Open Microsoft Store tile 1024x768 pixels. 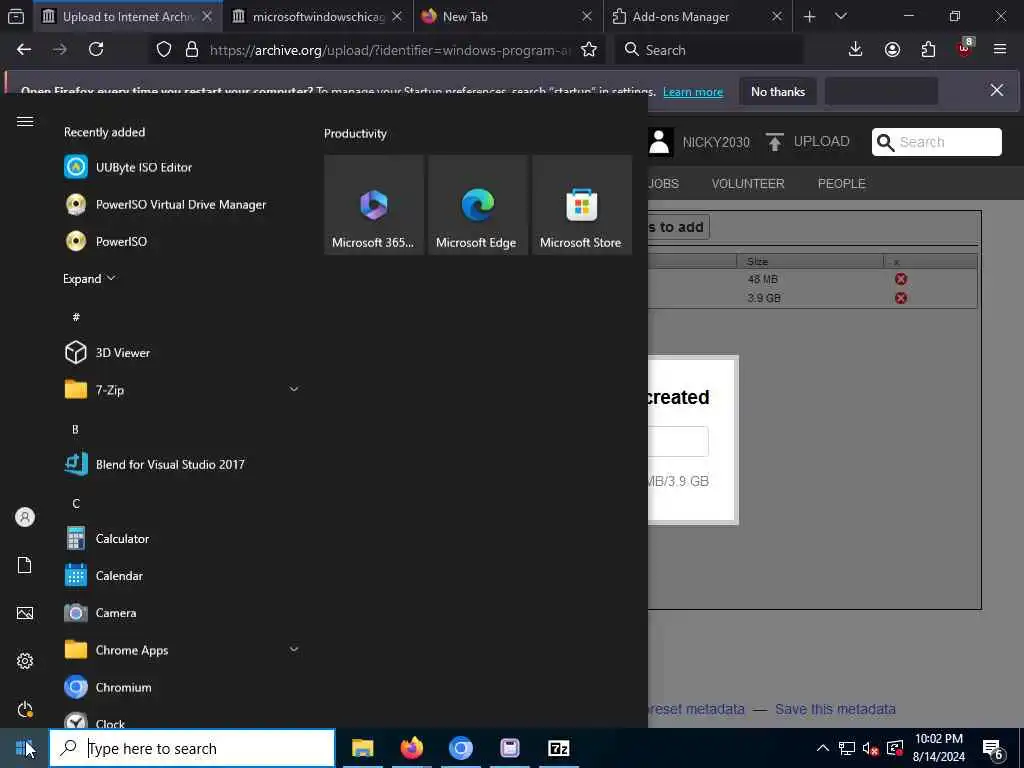pos(581,205)
